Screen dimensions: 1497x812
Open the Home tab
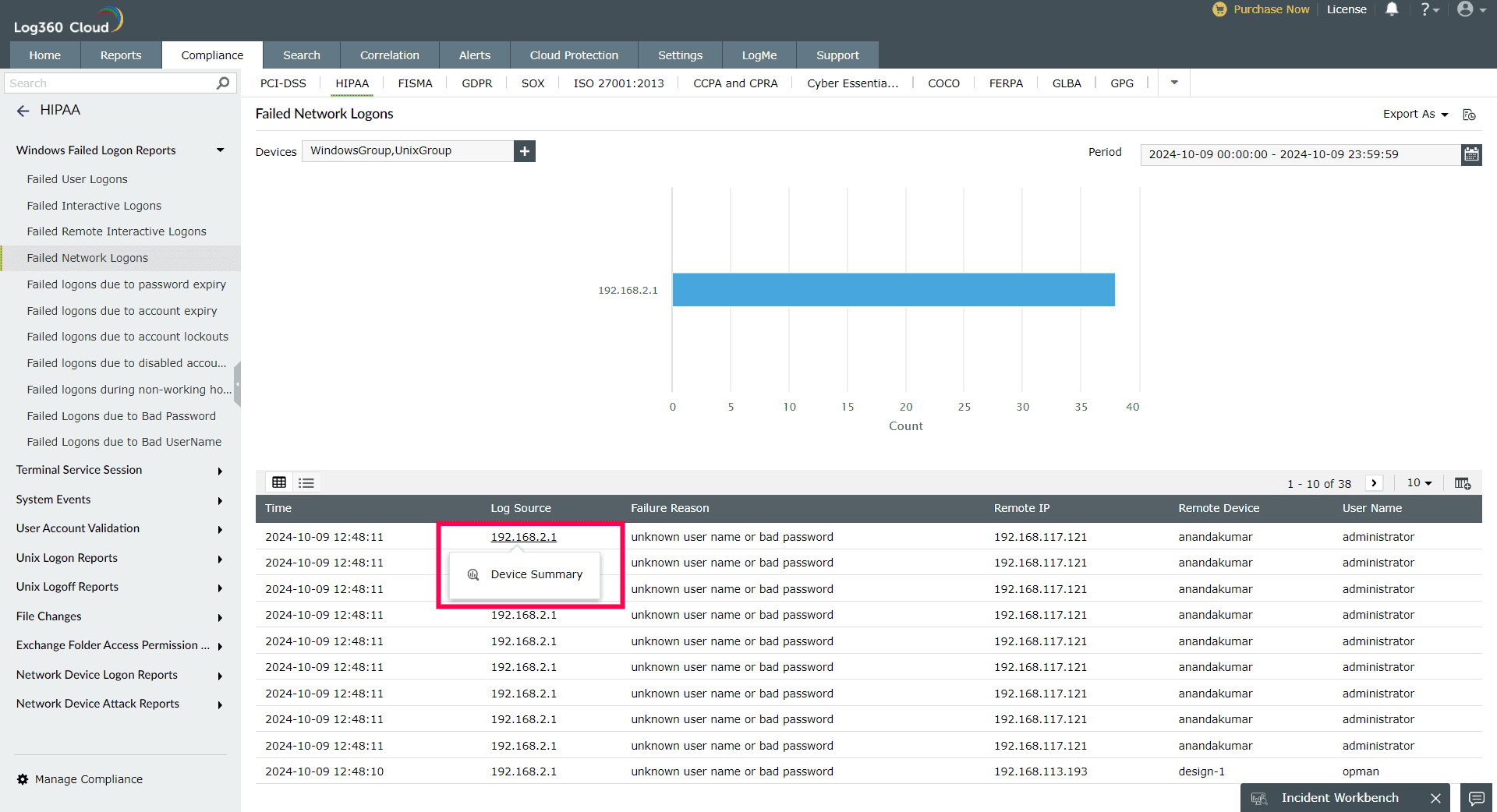point(45,55)
